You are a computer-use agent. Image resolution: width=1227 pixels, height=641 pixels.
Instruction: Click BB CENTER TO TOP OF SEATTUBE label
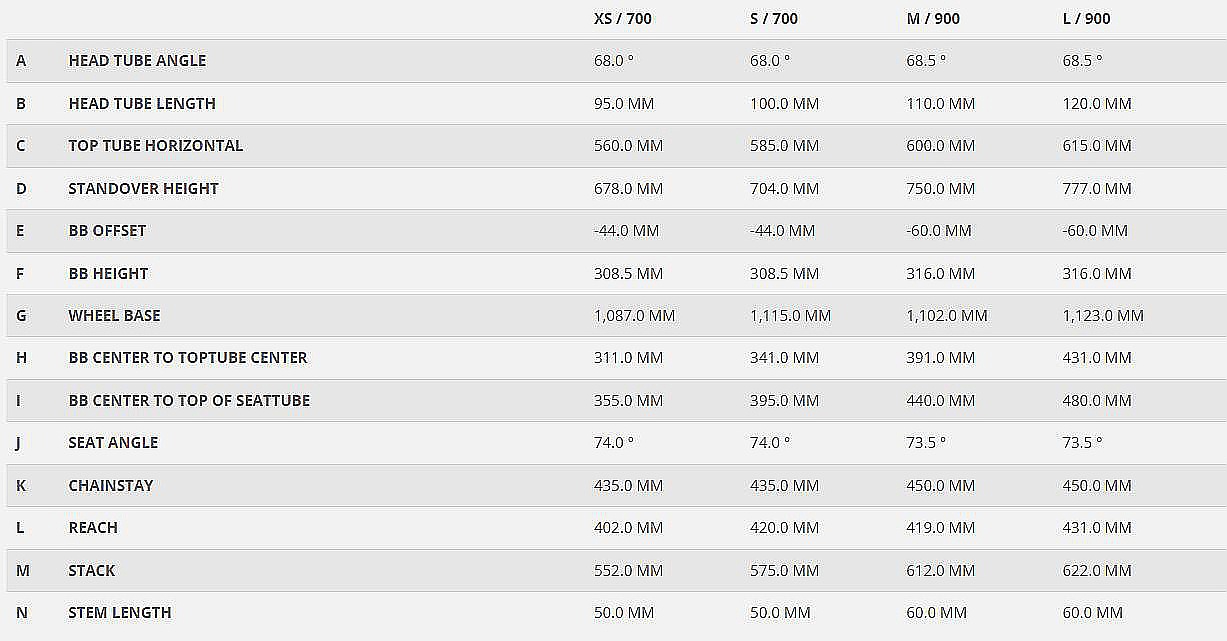[x=189, y=401]
